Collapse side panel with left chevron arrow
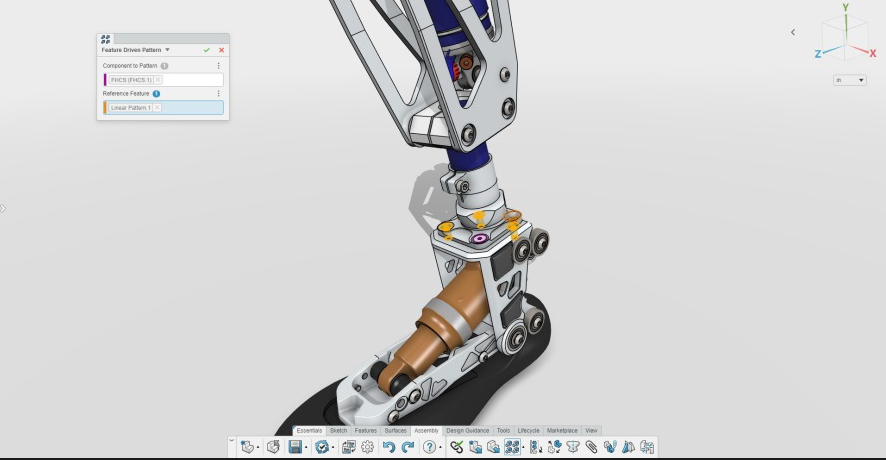 pyautogui.click(x=793, y=32)
